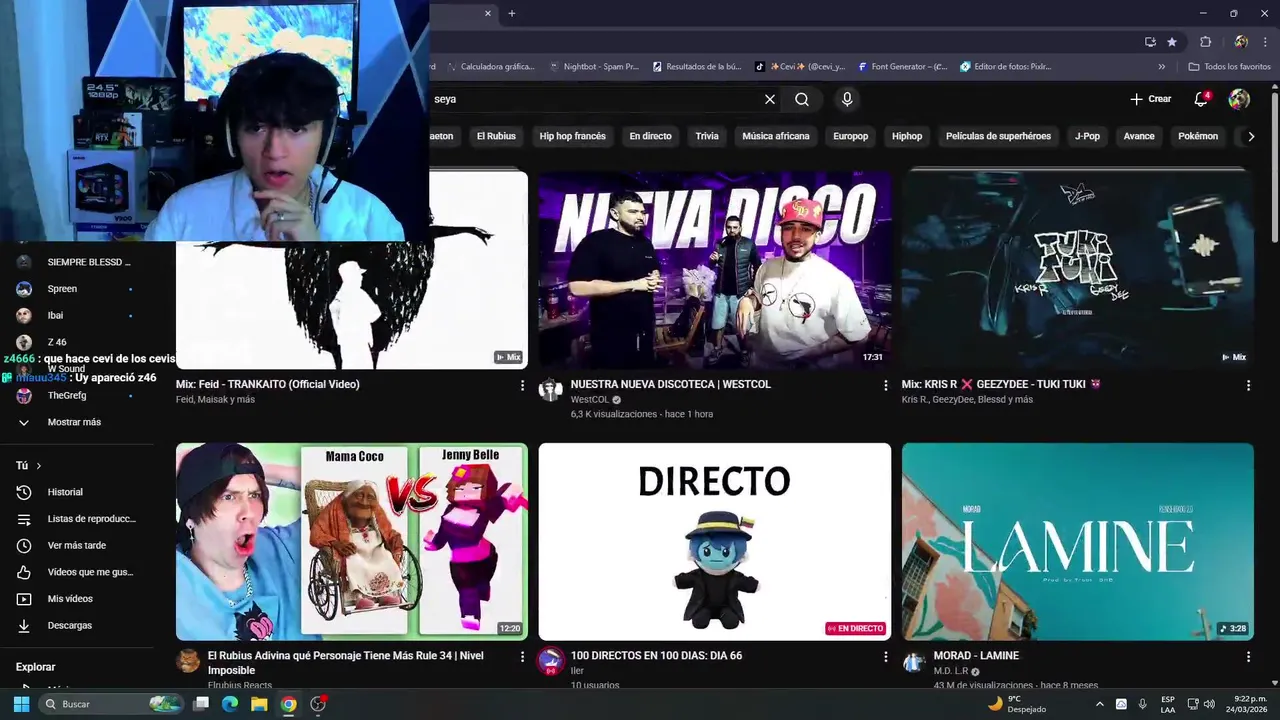Image resolution: width=1280 pixels, height=720 pixels.
Task: Select the Hiphop filter chip
Action: pyautogui.click(x=907, y=136)
